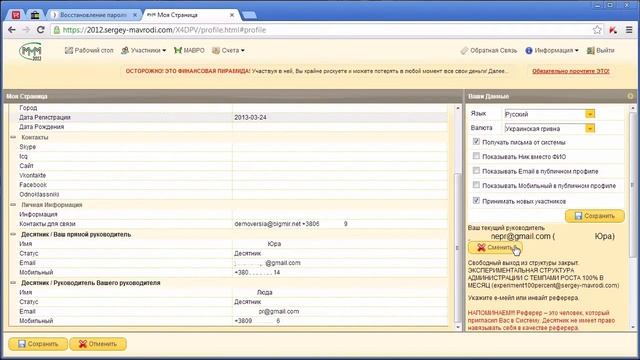The width and height of the screenshot is (640, 360).
Task: Enable Показывать Email в публичном профиле
Action: point(476,171)
